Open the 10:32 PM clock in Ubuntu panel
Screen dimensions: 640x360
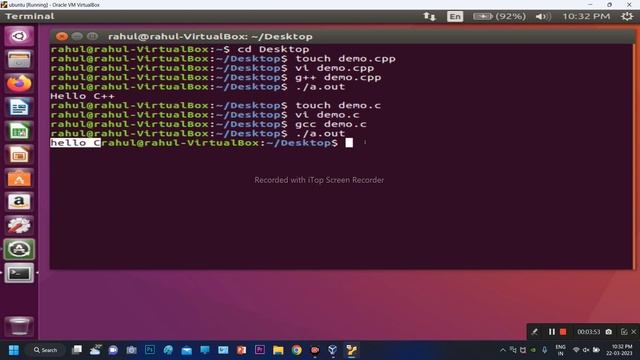pyautogui.click(x=586, y=16)
